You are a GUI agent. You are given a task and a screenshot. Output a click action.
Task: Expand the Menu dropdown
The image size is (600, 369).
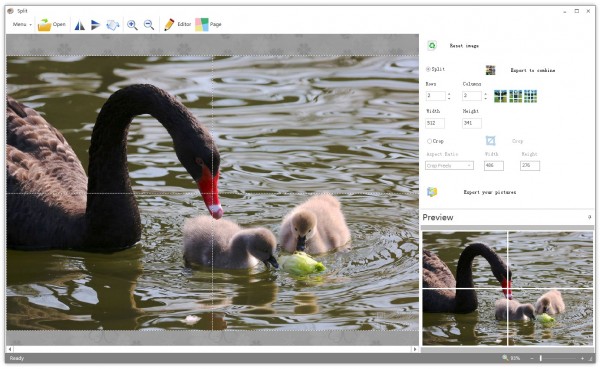pos(22,24)
